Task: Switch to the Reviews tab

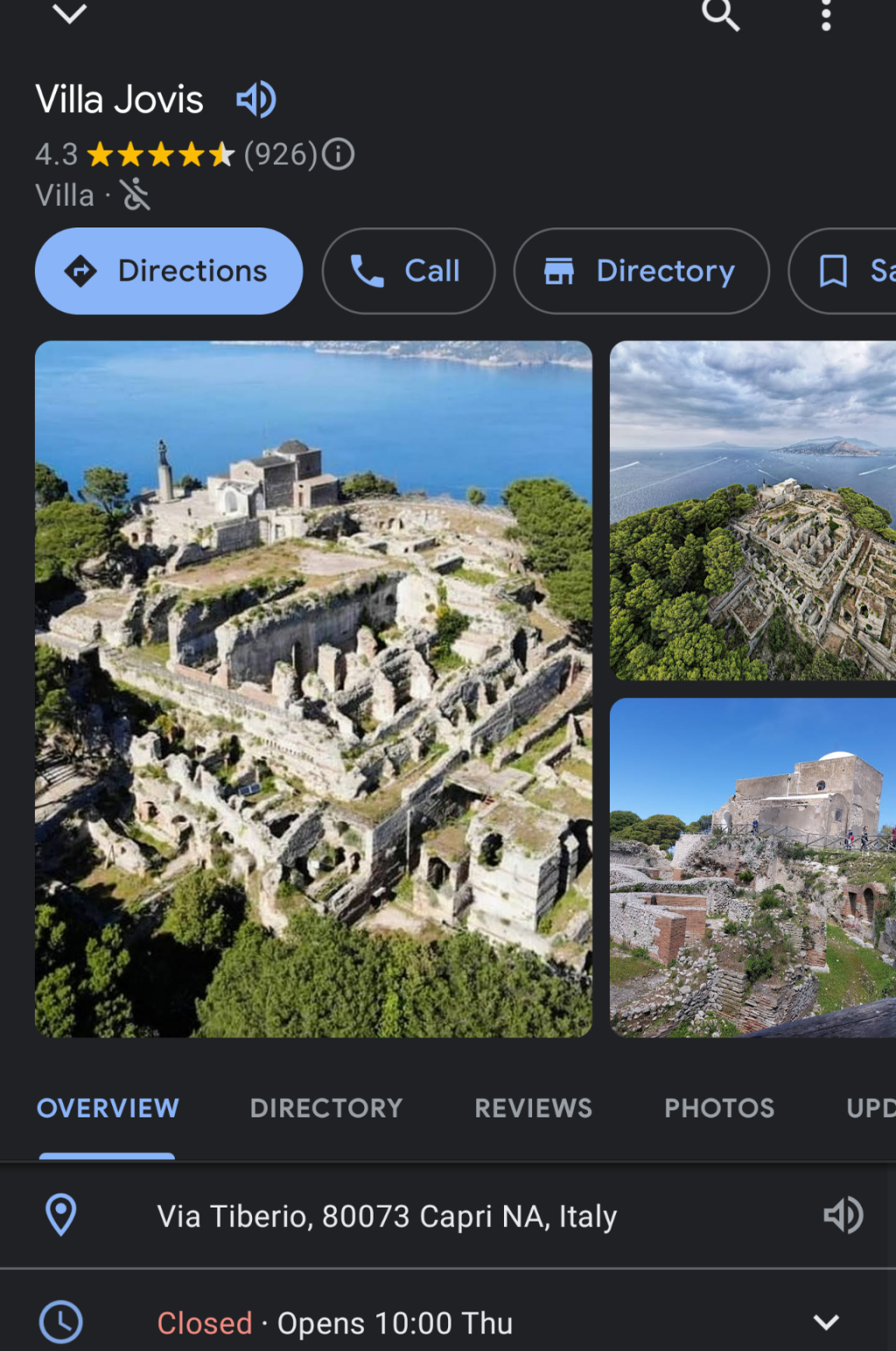Action: click(533, 1108)
